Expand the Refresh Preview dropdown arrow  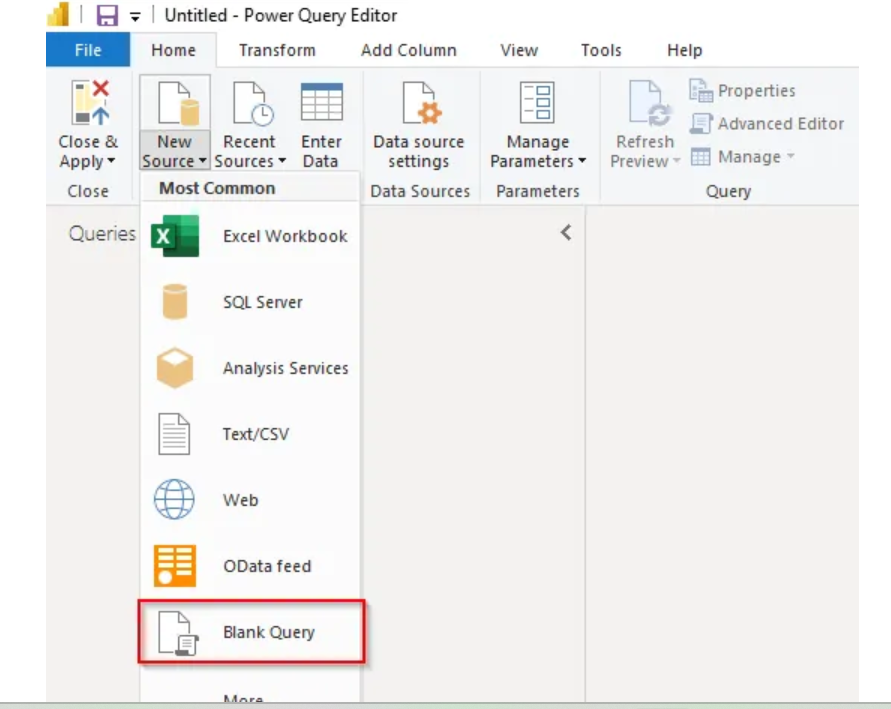tap(676, 161)
